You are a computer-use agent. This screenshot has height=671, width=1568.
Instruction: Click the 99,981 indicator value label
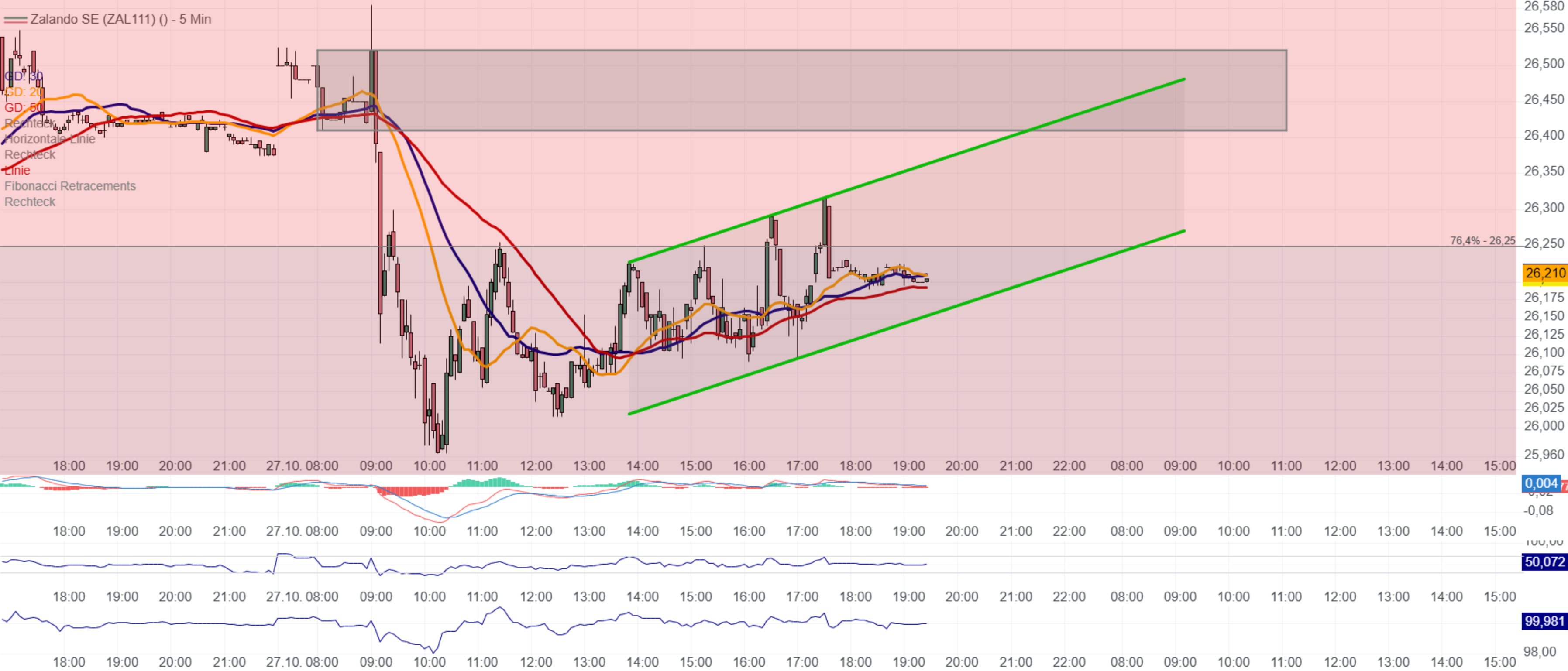coord(1544,621)
